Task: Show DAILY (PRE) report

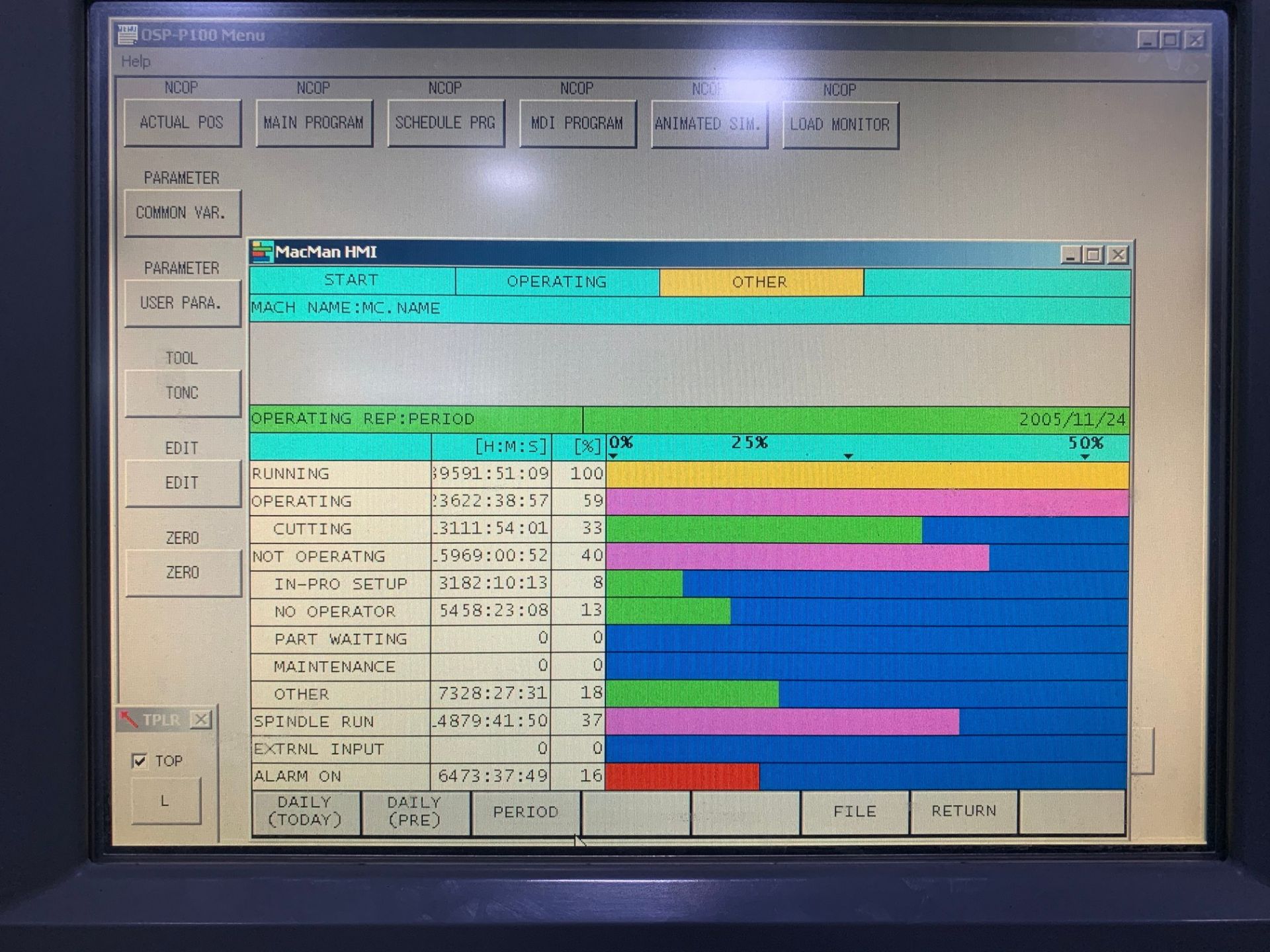Action: [415, 811]
